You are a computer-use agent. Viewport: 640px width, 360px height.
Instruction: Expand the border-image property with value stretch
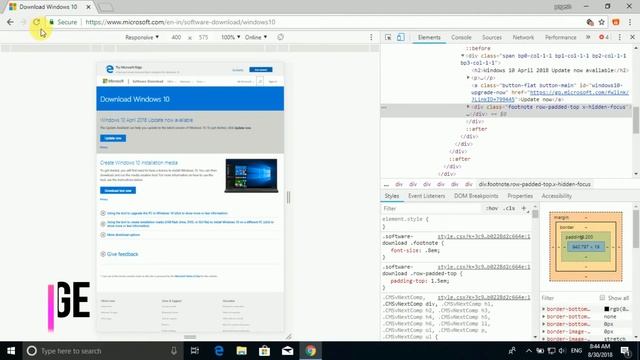point(544,338)
